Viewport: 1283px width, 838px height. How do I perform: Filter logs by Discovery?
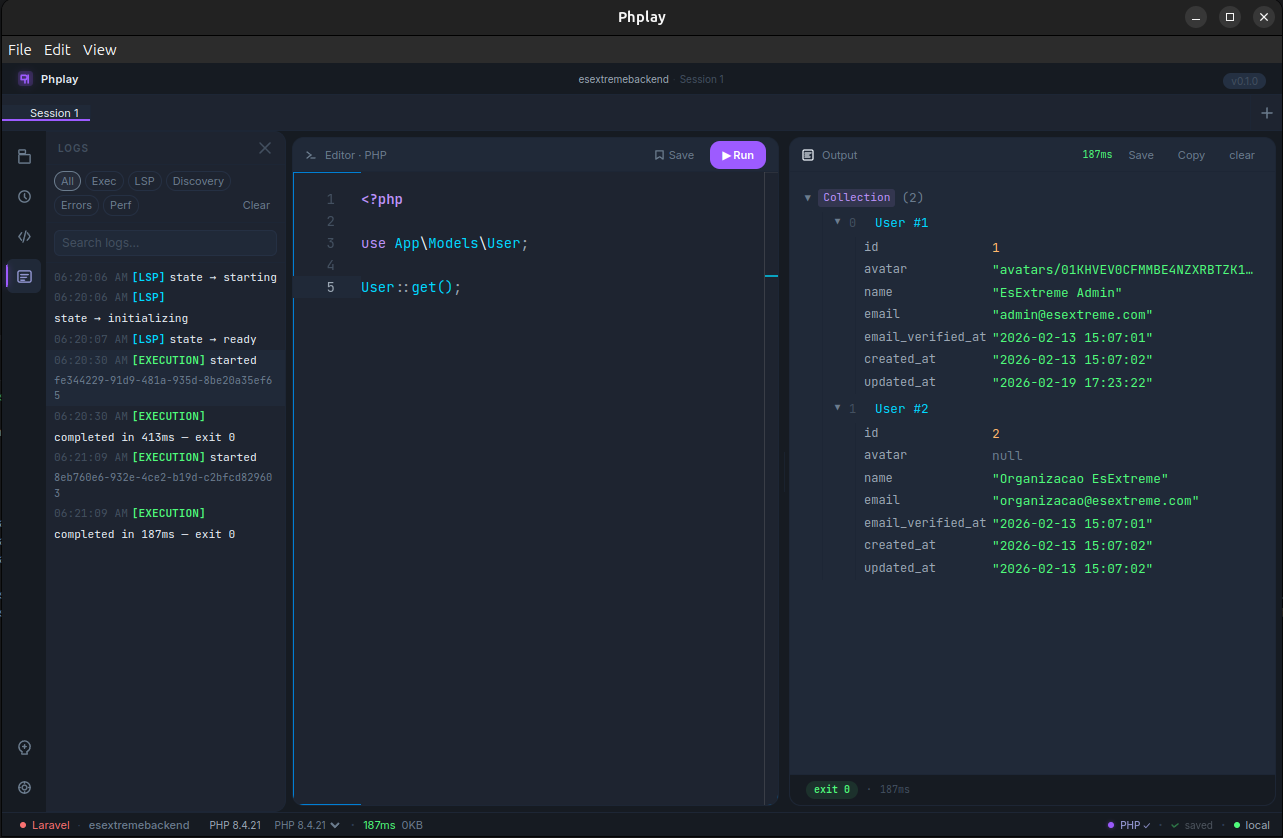pos(198,181)
